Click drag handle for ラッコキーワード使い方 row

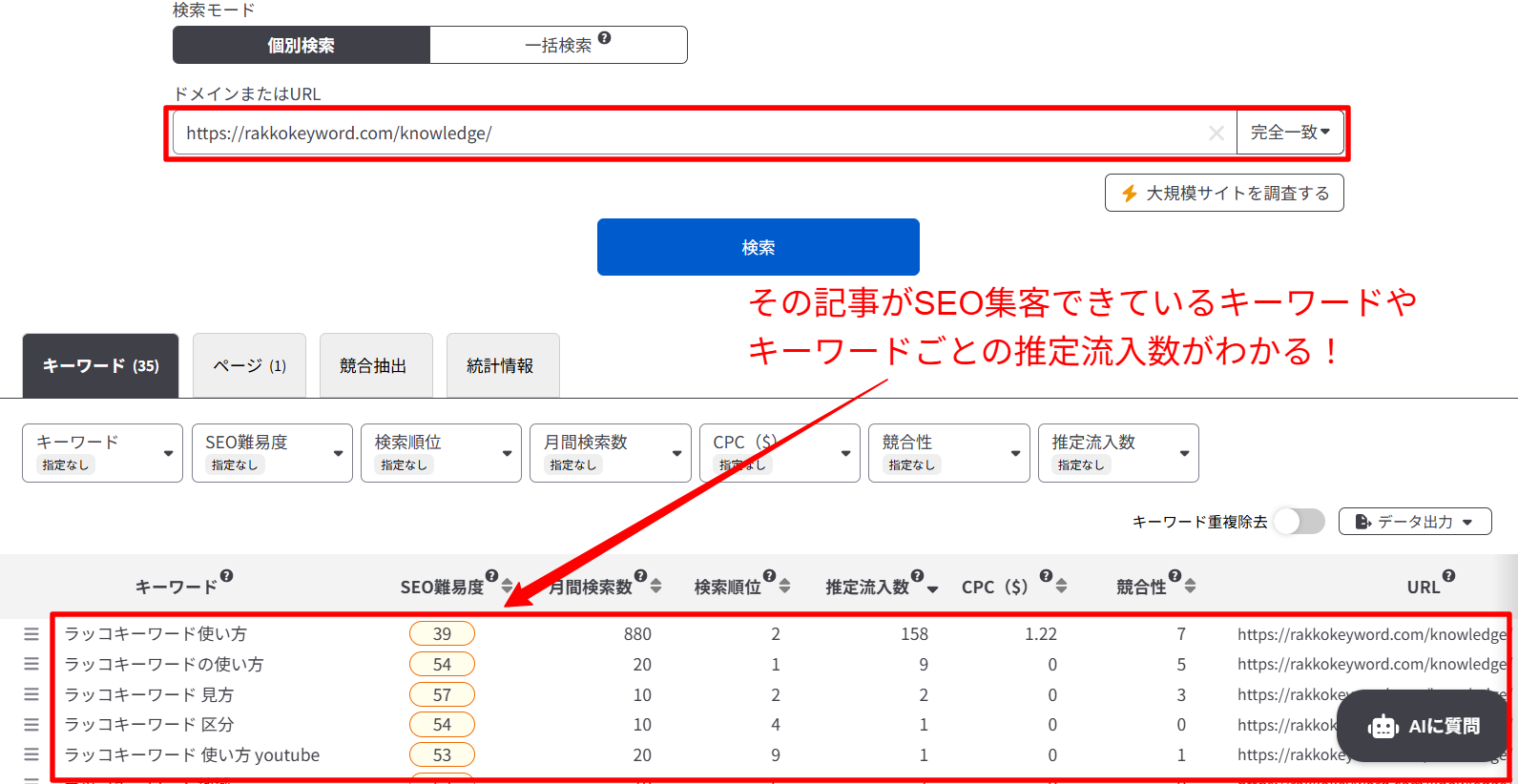click(x=31, y=634)
